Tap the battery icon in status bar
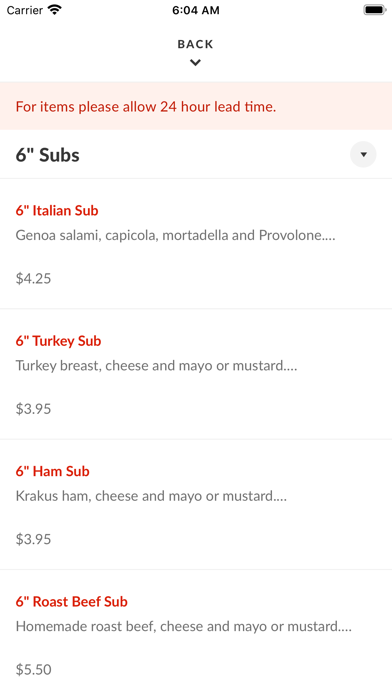Screen dimensions: 392x696 [x=375, y=9]
